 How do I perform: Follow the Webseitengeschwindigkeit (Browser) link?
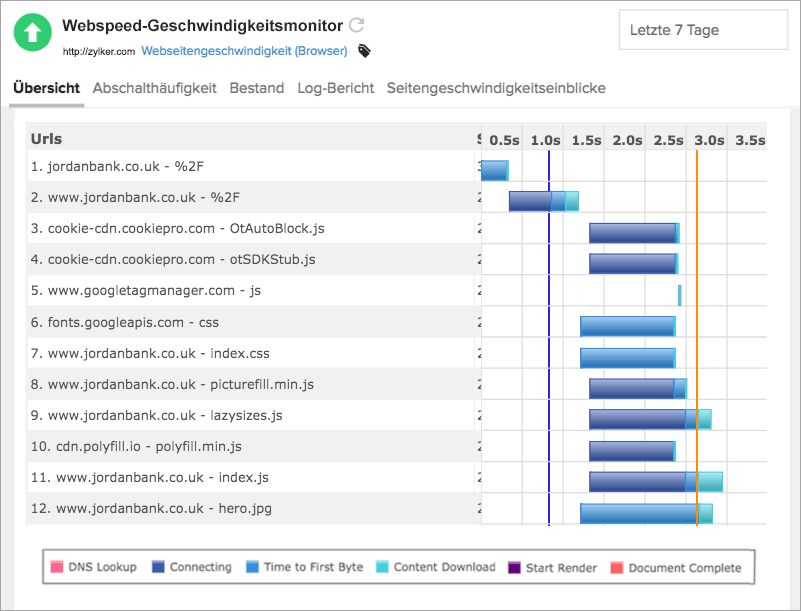pyautogui.click(x=244, y=51)
